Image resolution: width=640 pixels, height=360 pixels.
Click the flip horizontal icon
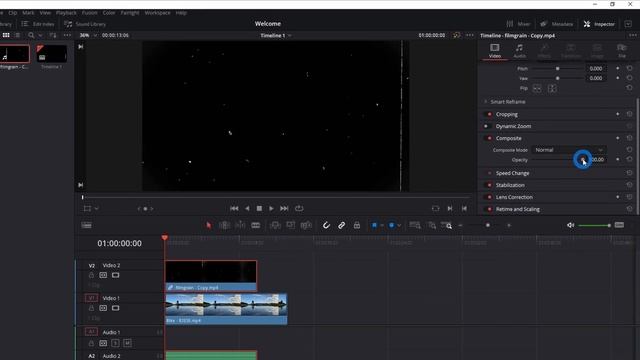point(537,88)
